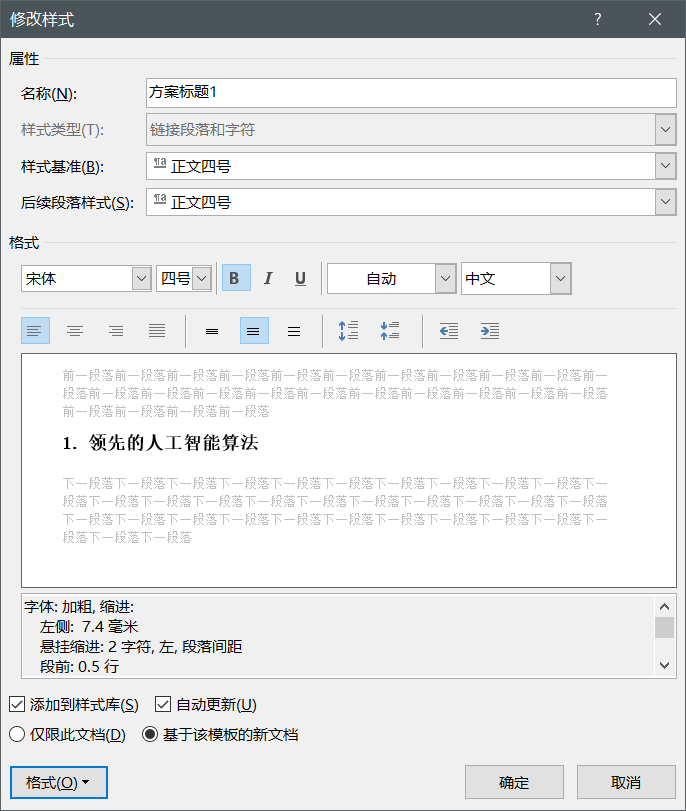Increase paragraph indent
The width and height of the screenshot is (686, 811).
pyautogui.click(x=490, y=331)
